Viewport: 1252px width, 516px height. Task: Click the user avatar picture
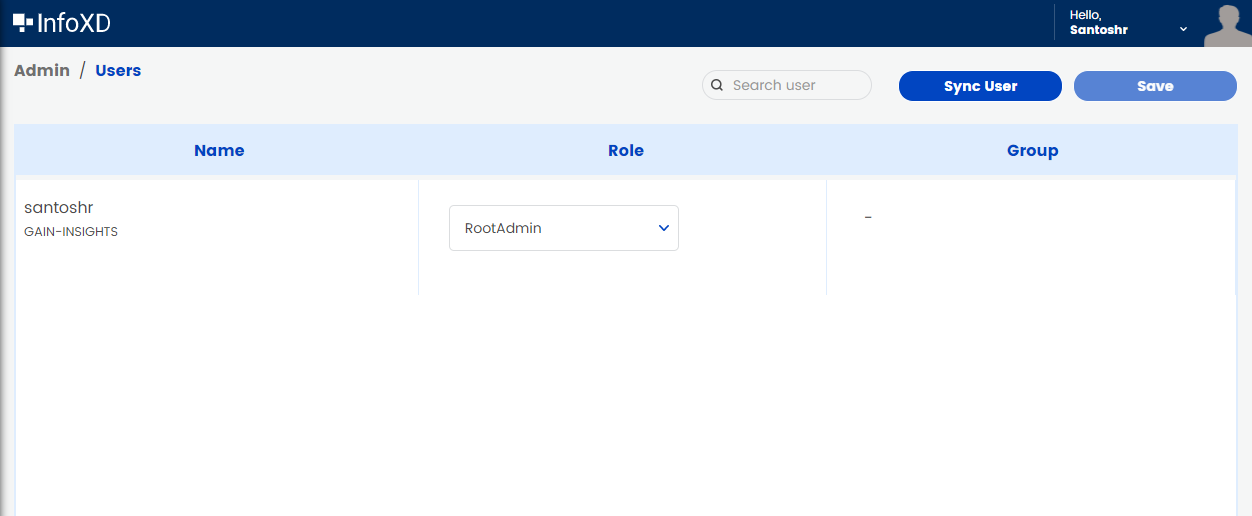pyautogui.click(x=1228, y=24)
